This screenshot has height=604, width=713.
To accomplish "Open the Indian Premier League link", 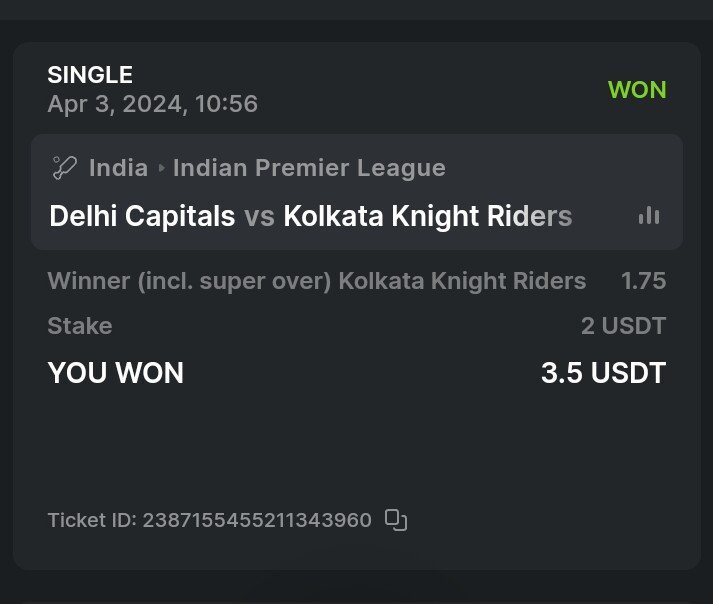I will coord(309,167).
